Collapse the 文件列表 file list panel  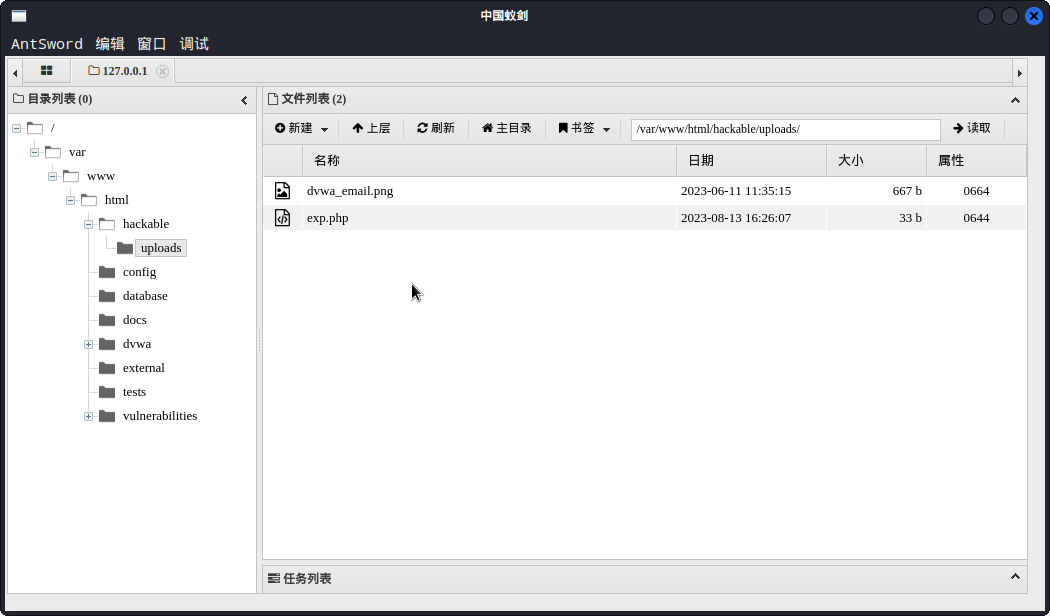click(x=1015, y=100)
